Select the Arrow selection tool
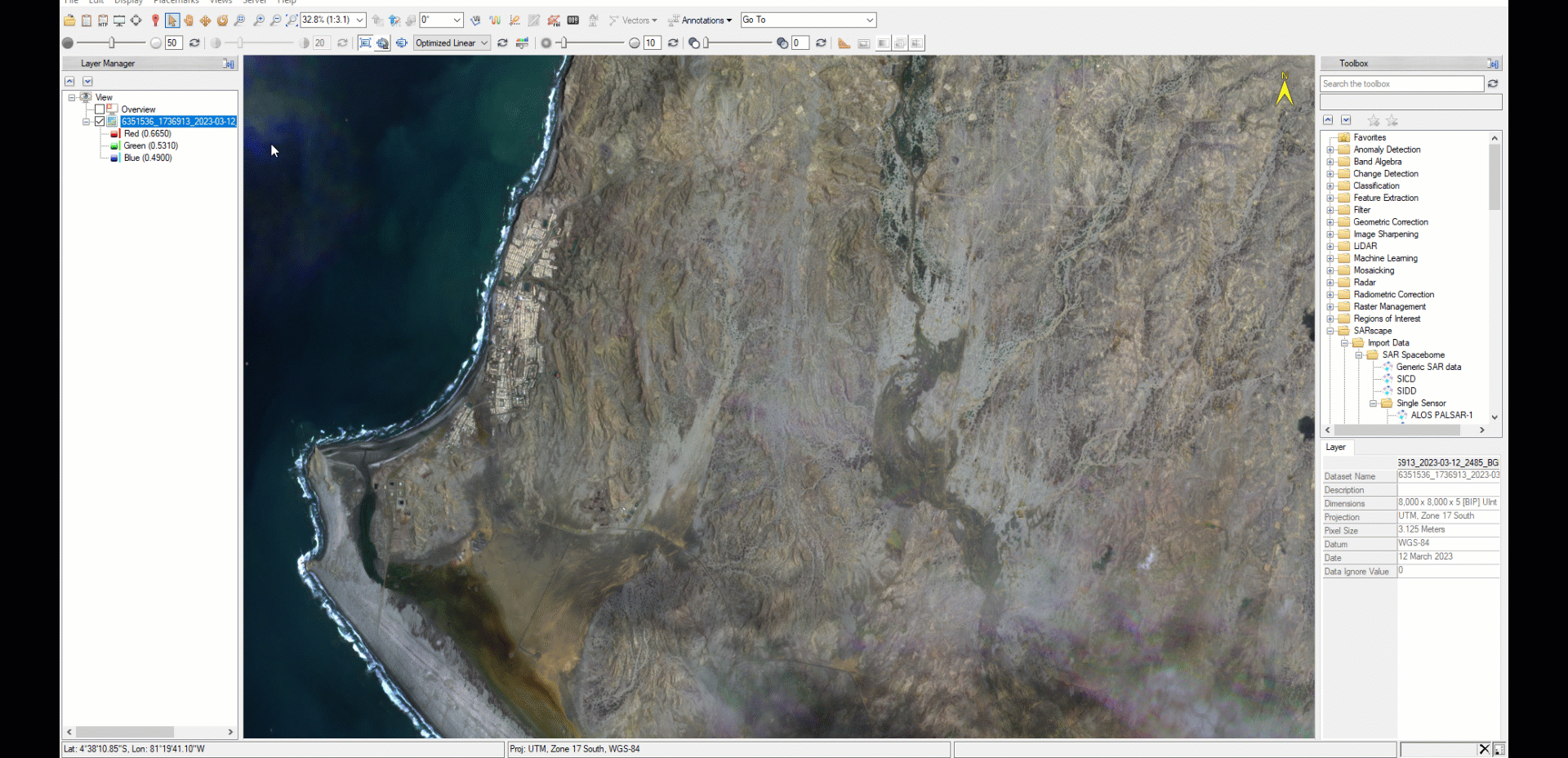This screenshot has width=1568, height=758. 172,20
